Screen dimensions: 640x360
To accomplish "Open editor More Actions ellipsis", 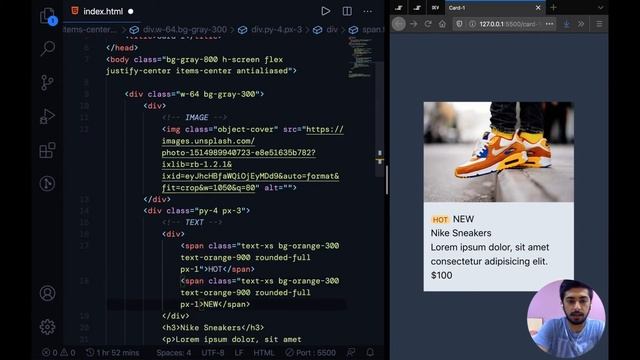I will click(x=367, y=11).
